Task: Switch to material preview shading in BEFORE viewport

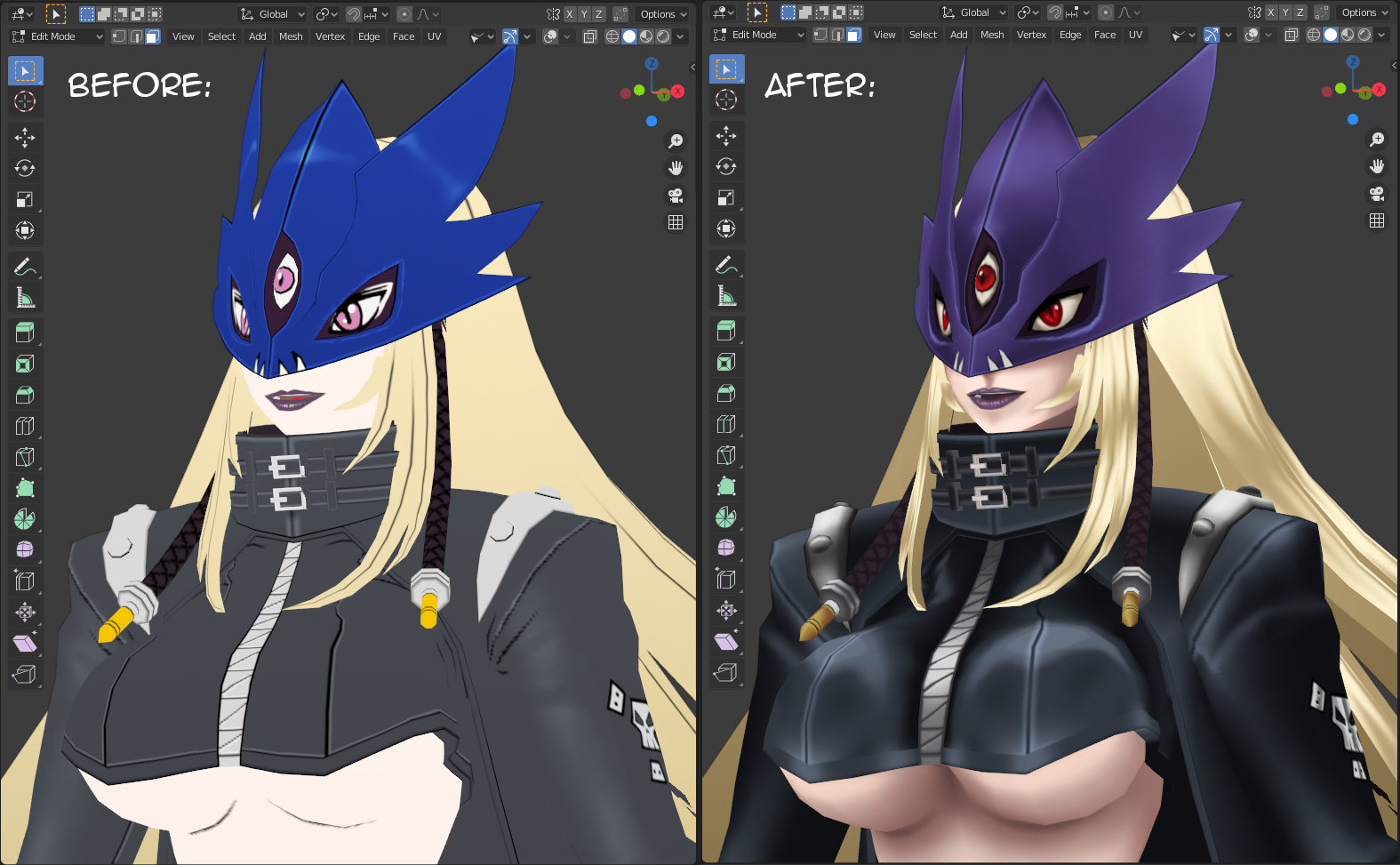Action: click(646, 36)
